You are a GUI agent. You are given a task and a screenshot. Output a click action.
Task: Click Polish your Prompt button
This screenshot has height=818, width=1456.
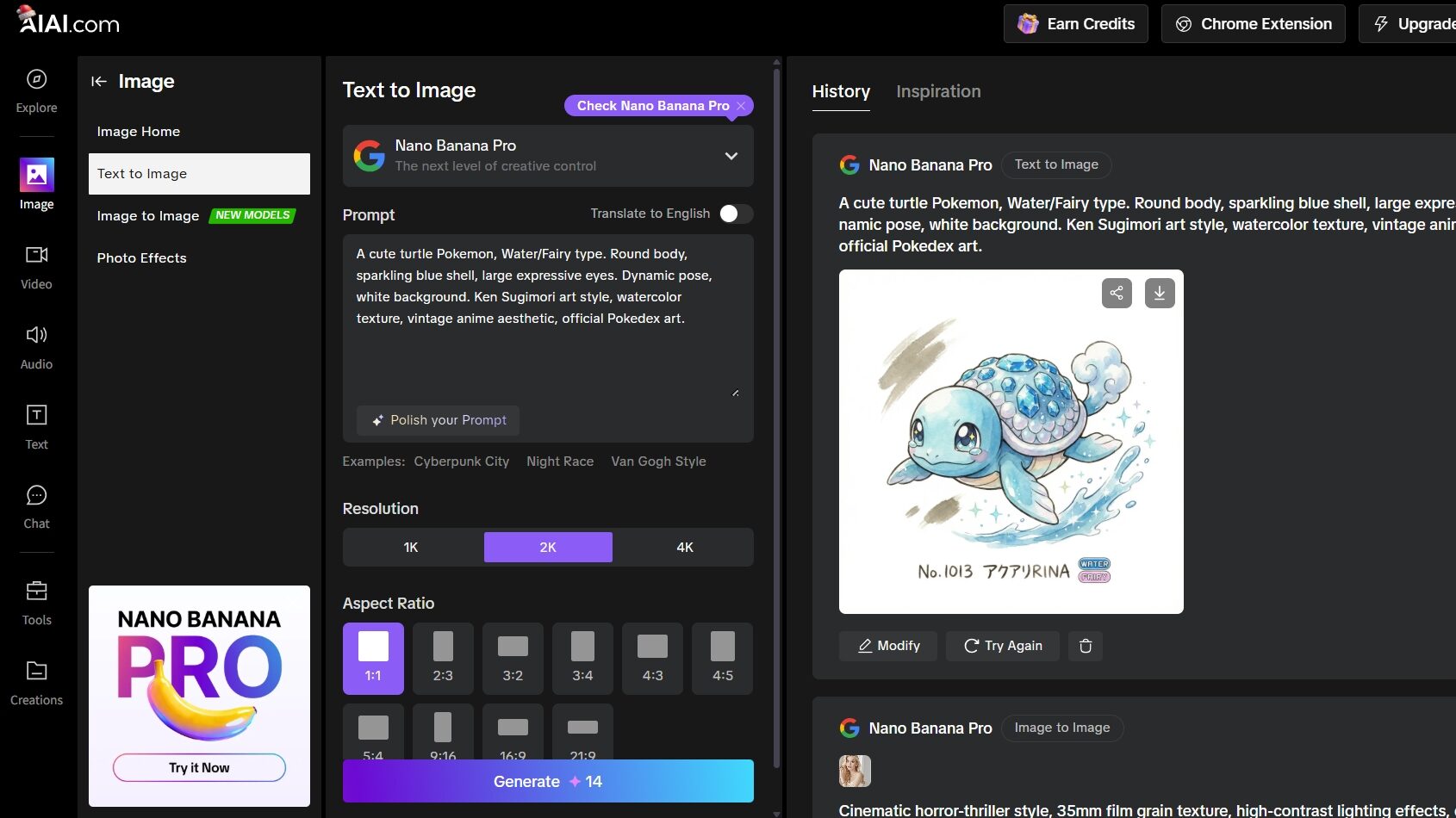click(438, 420)
